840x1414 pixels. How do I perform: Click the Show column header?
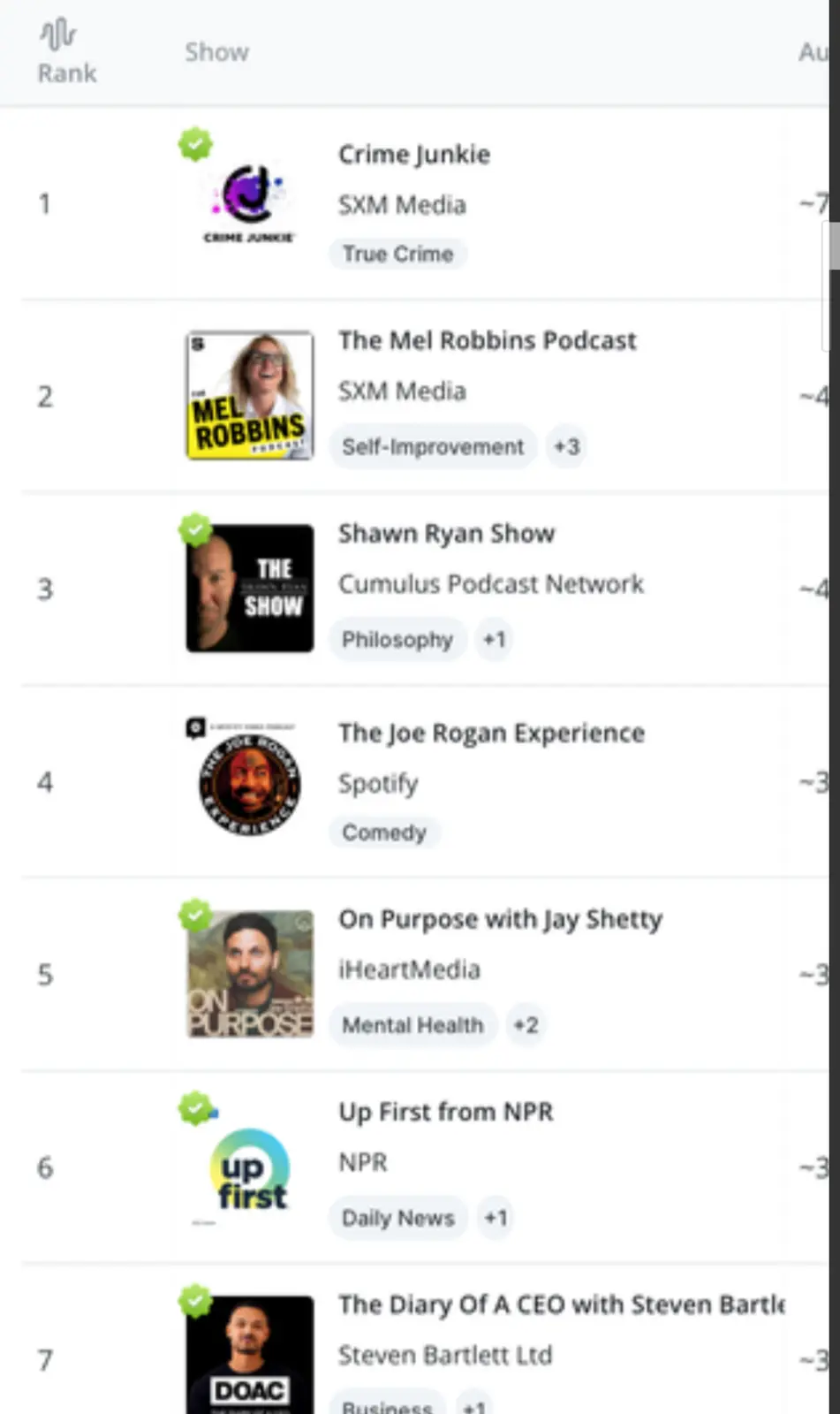[216, 52]
